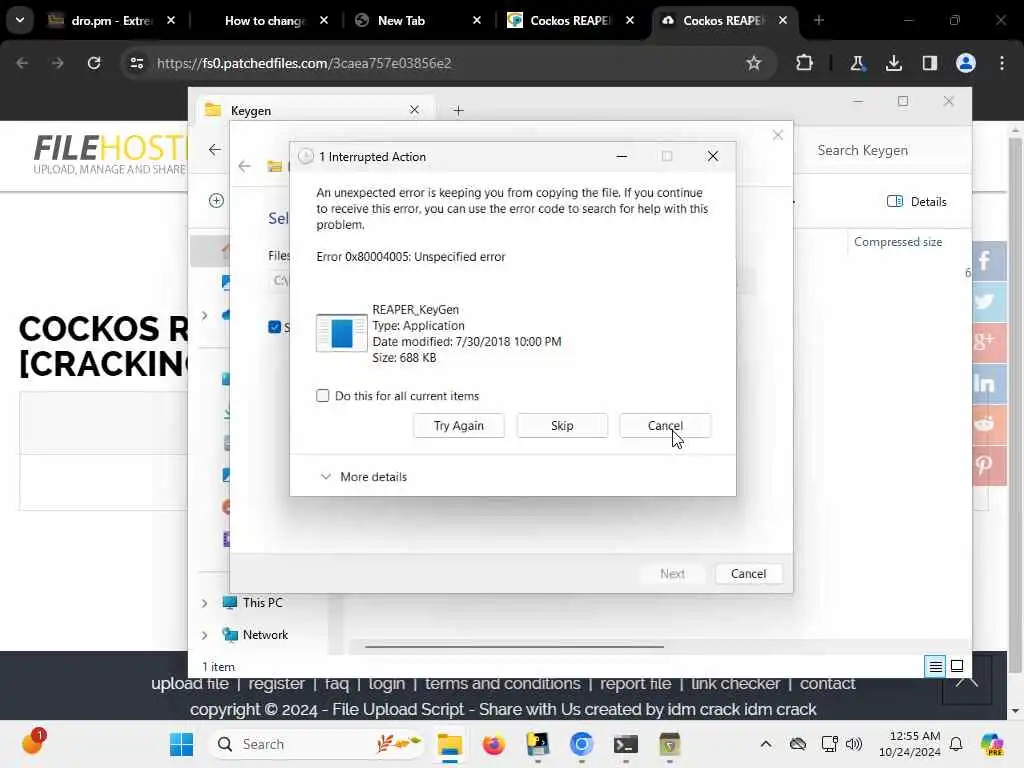Toggle browser side panel icon
The image size is (1024, 768).
929,63
